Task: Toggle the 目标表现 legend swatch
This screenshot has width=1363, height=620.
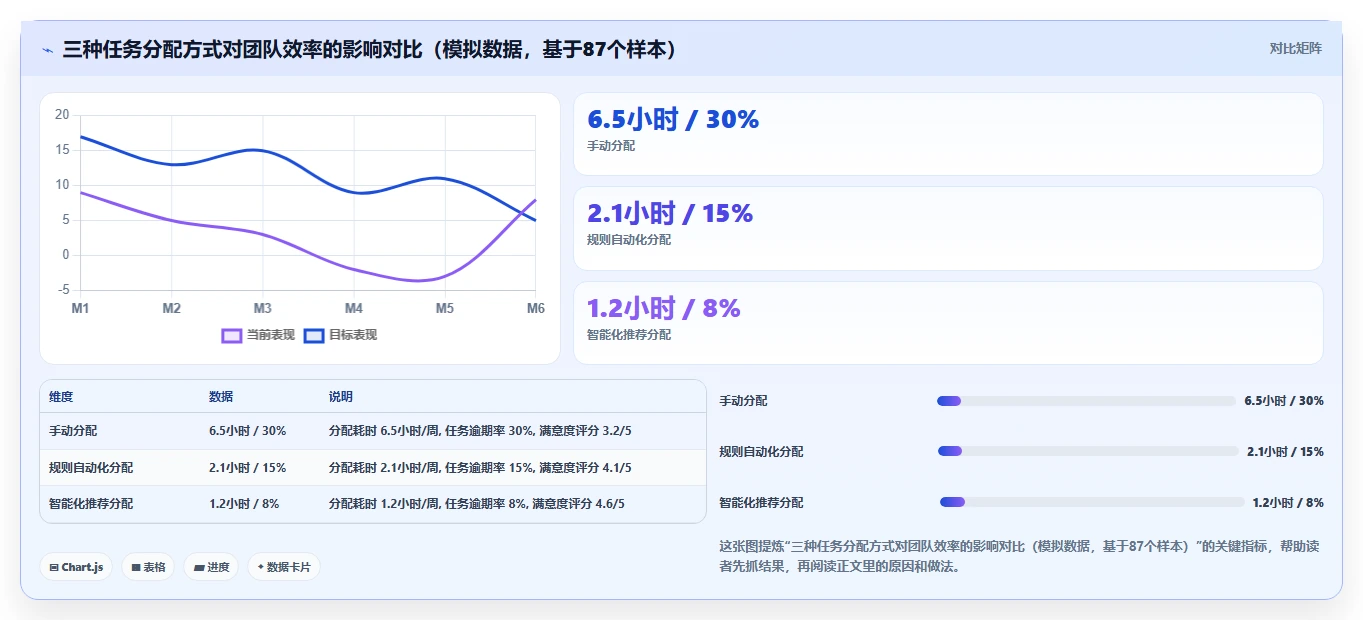Action: [x=314, y=336]
